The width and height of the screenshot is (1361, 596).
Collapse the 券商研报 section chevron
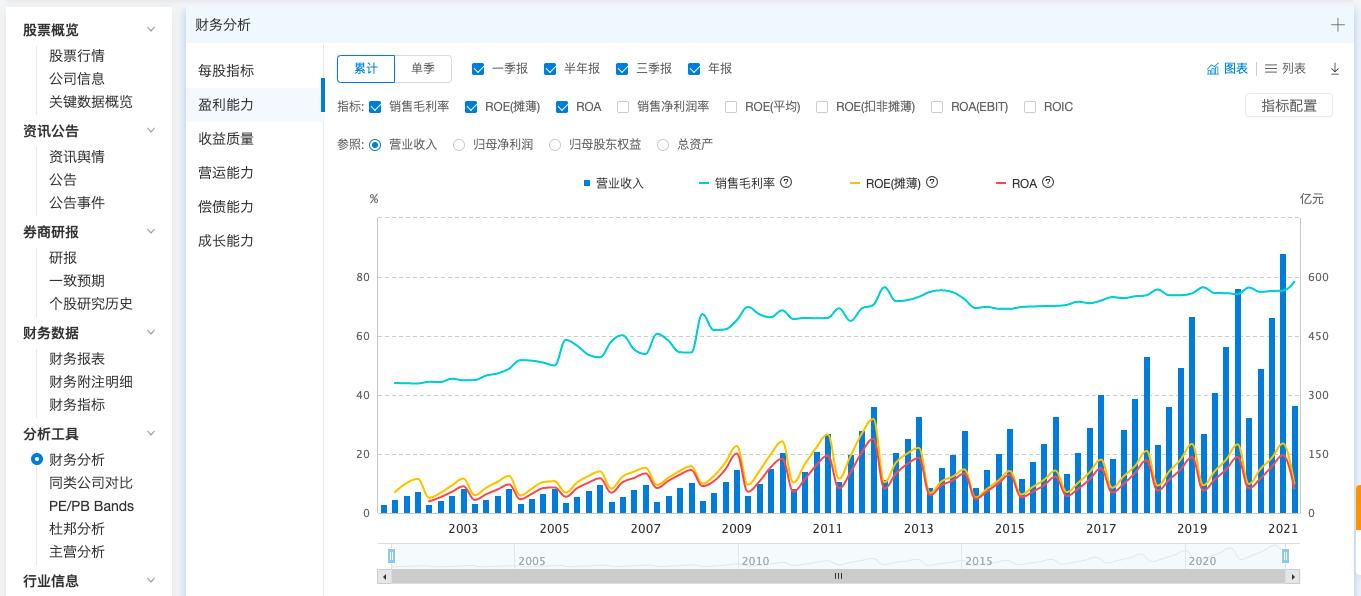click(151, 230)
